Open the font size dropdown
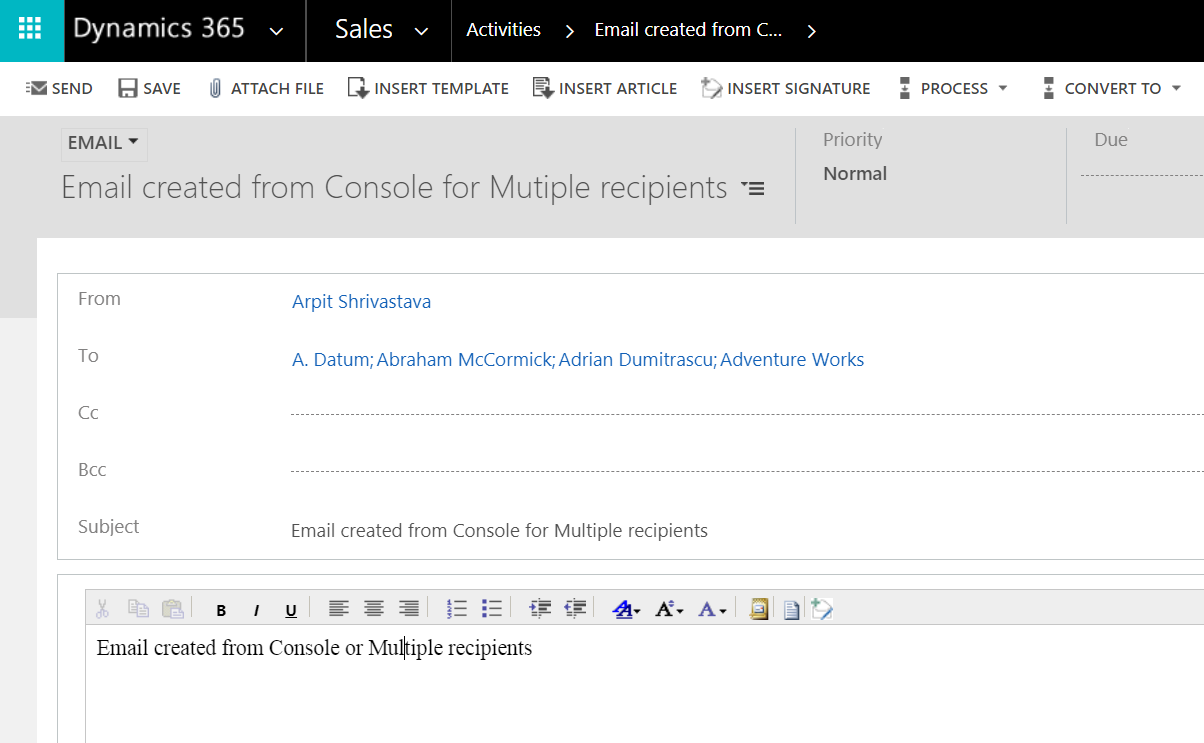Image resolution: width=1204 pixels, height=743 pixels. pos(669,609)
